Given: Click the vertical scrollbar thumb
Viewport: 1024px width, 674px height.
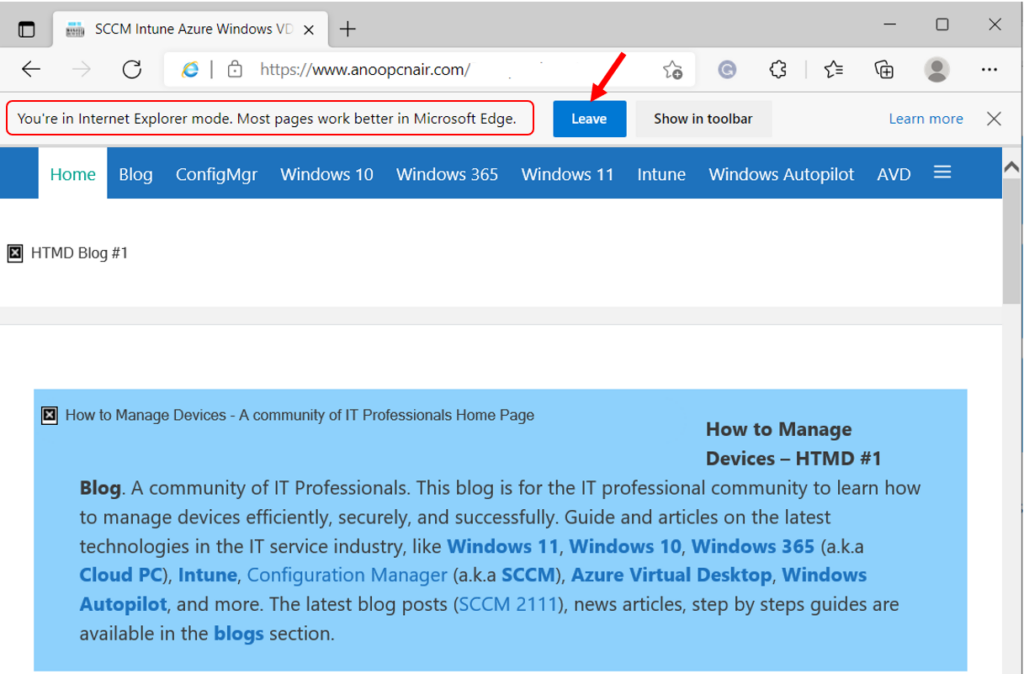Looking at the screenshot, I should coord(1012,242).
